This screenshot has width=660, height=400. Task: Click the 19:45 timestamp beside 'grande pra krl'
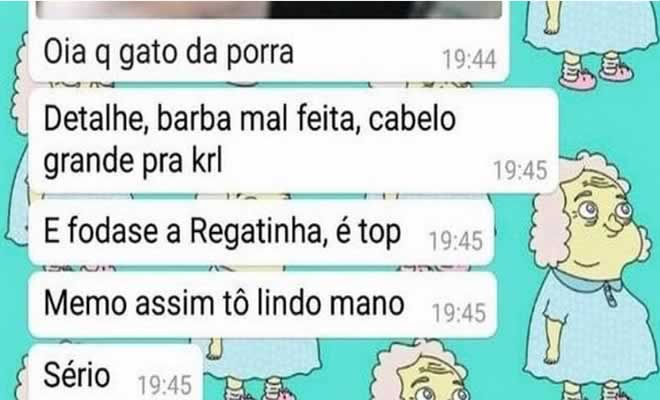tap(520, 171)
